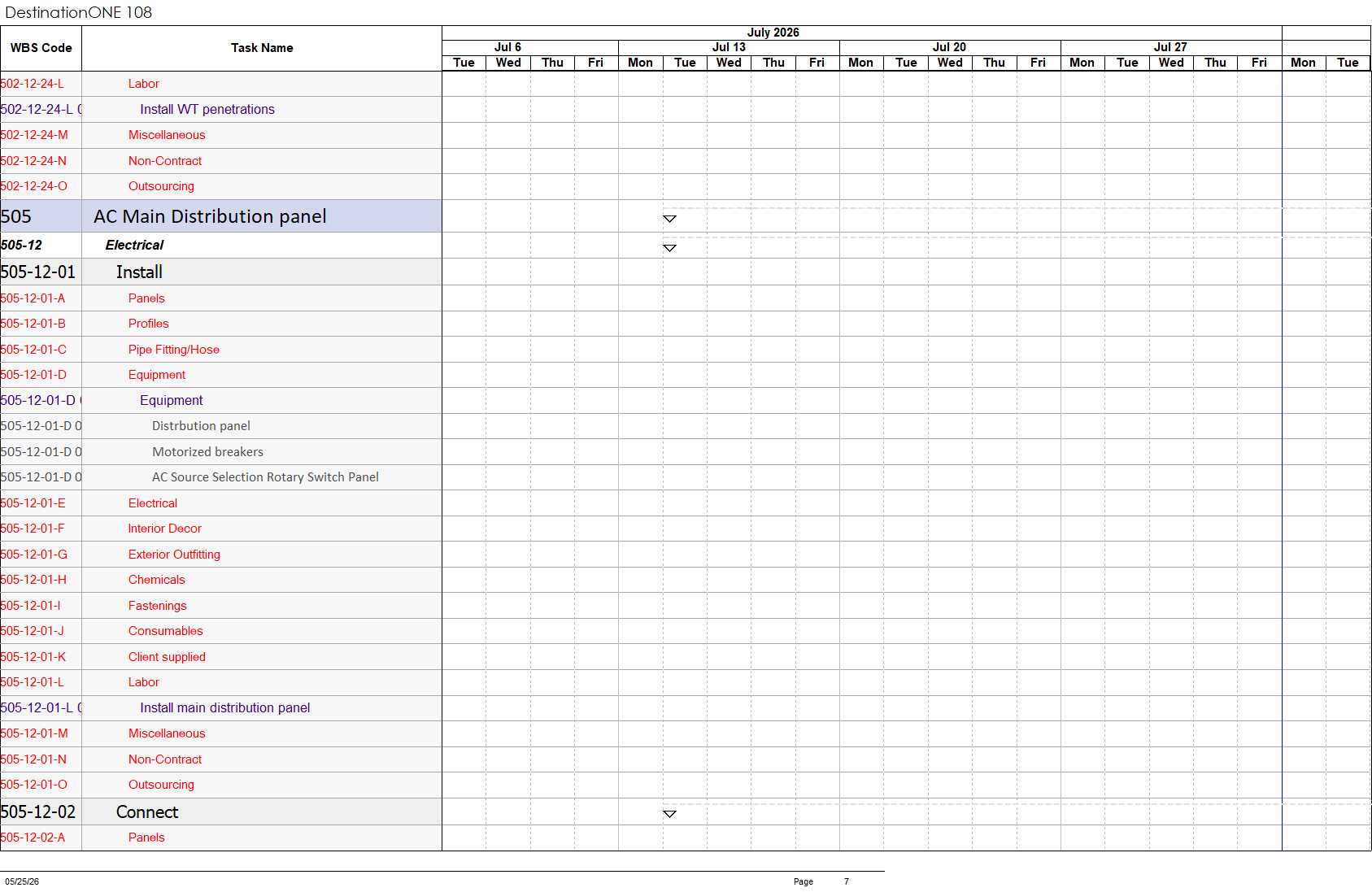1372x892 pixels.
Task: Click the summary marker in the 505-12-02 Connect row
Action: 669,814
